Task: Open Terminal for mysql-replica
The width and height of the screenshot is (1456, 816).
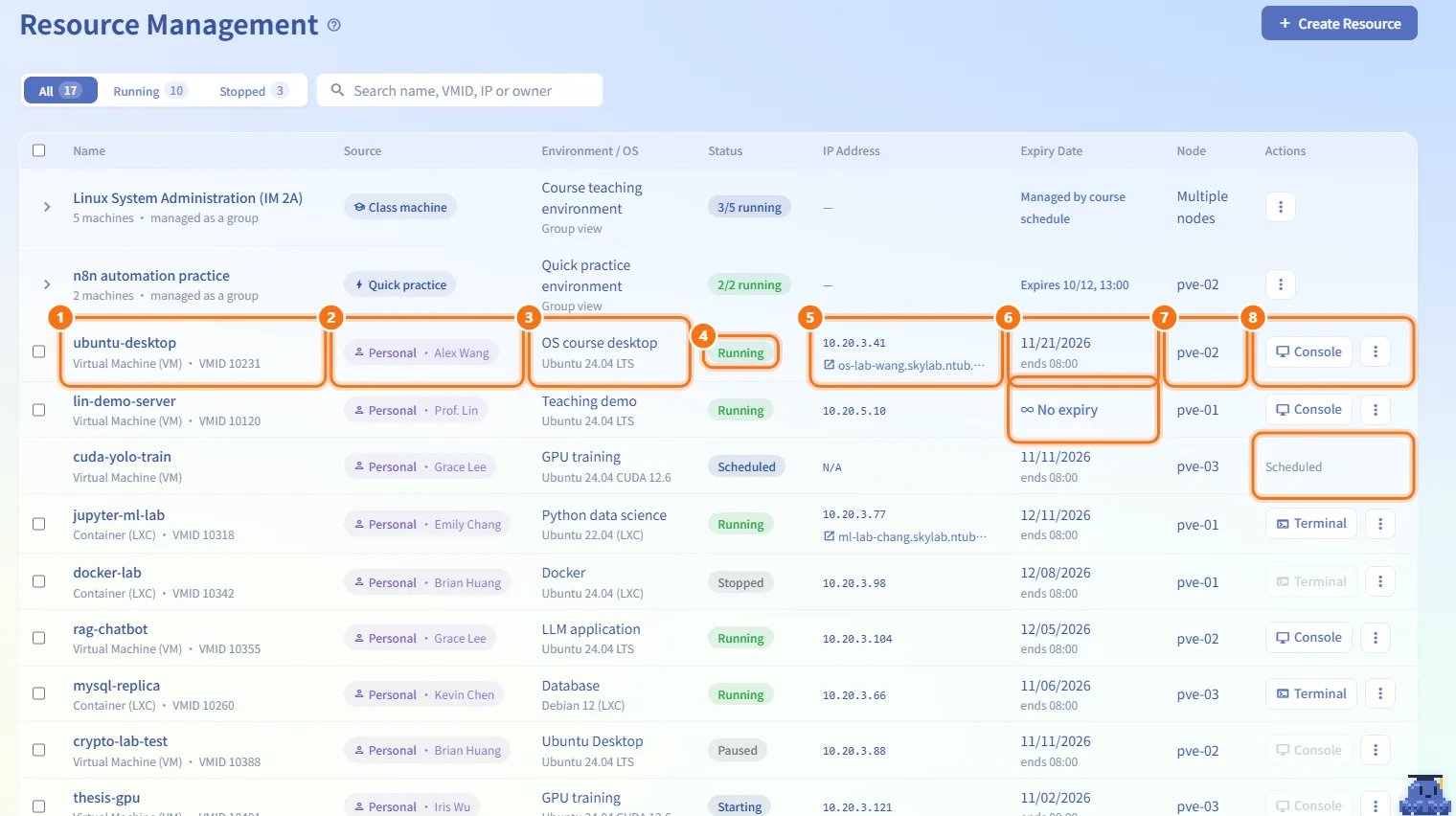Action: click(1310, 694)
